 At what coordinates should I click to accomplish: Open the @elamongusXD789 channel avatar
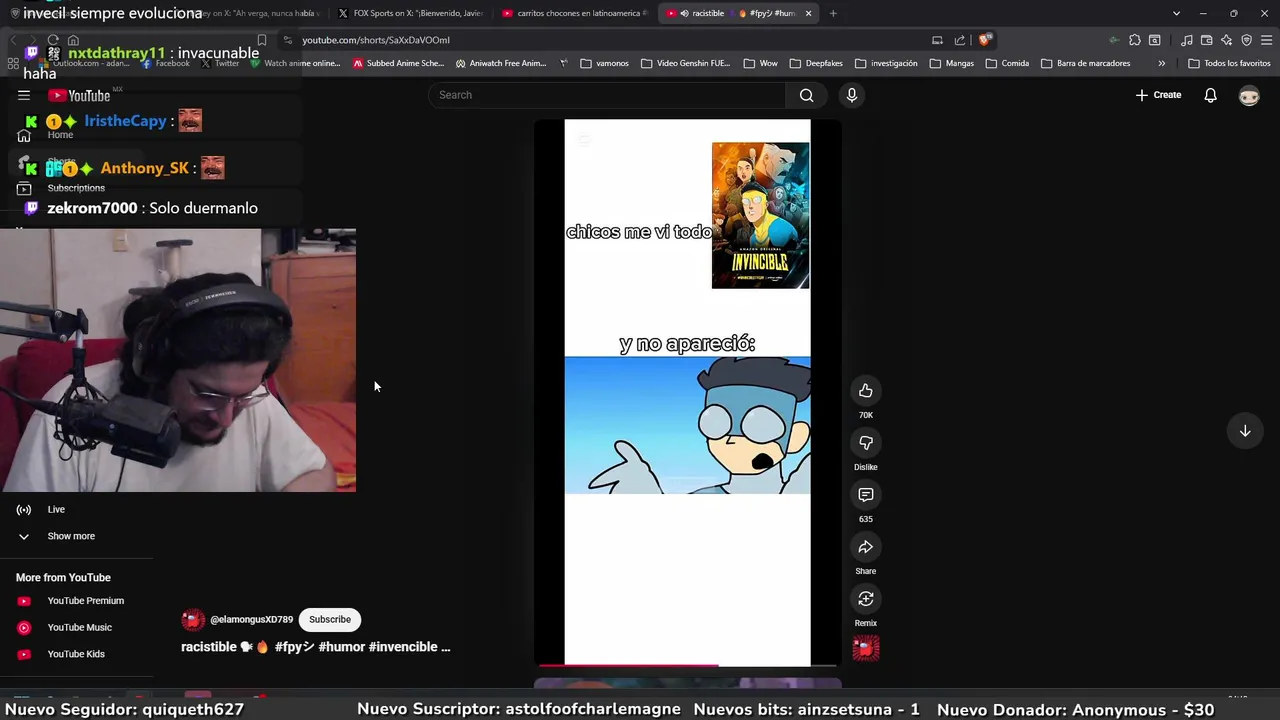click(x=193, y=620)
